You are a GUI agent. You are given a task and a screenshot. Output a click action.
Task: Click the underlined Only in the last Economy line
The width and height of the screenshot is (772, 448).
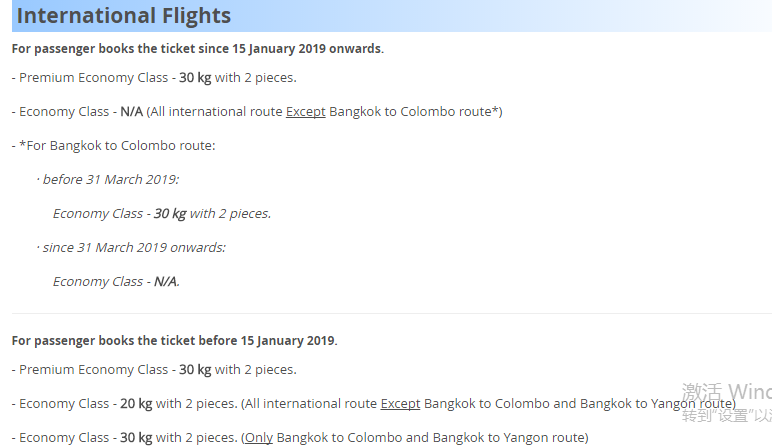(x=258, y=438)
